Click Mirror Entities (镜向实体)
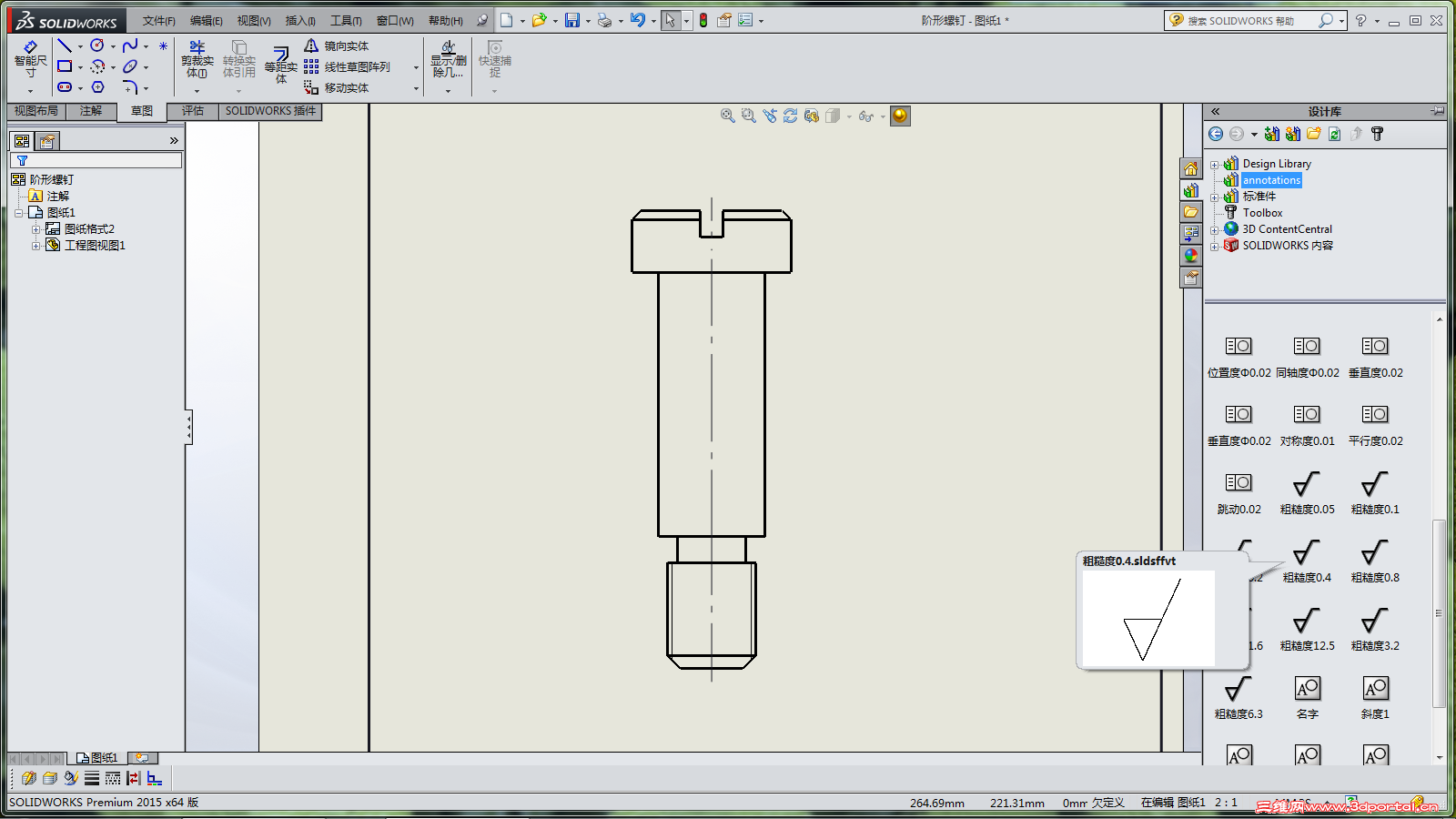The width and height of the screenshot is (1456, 819). [x=337, y=45]
